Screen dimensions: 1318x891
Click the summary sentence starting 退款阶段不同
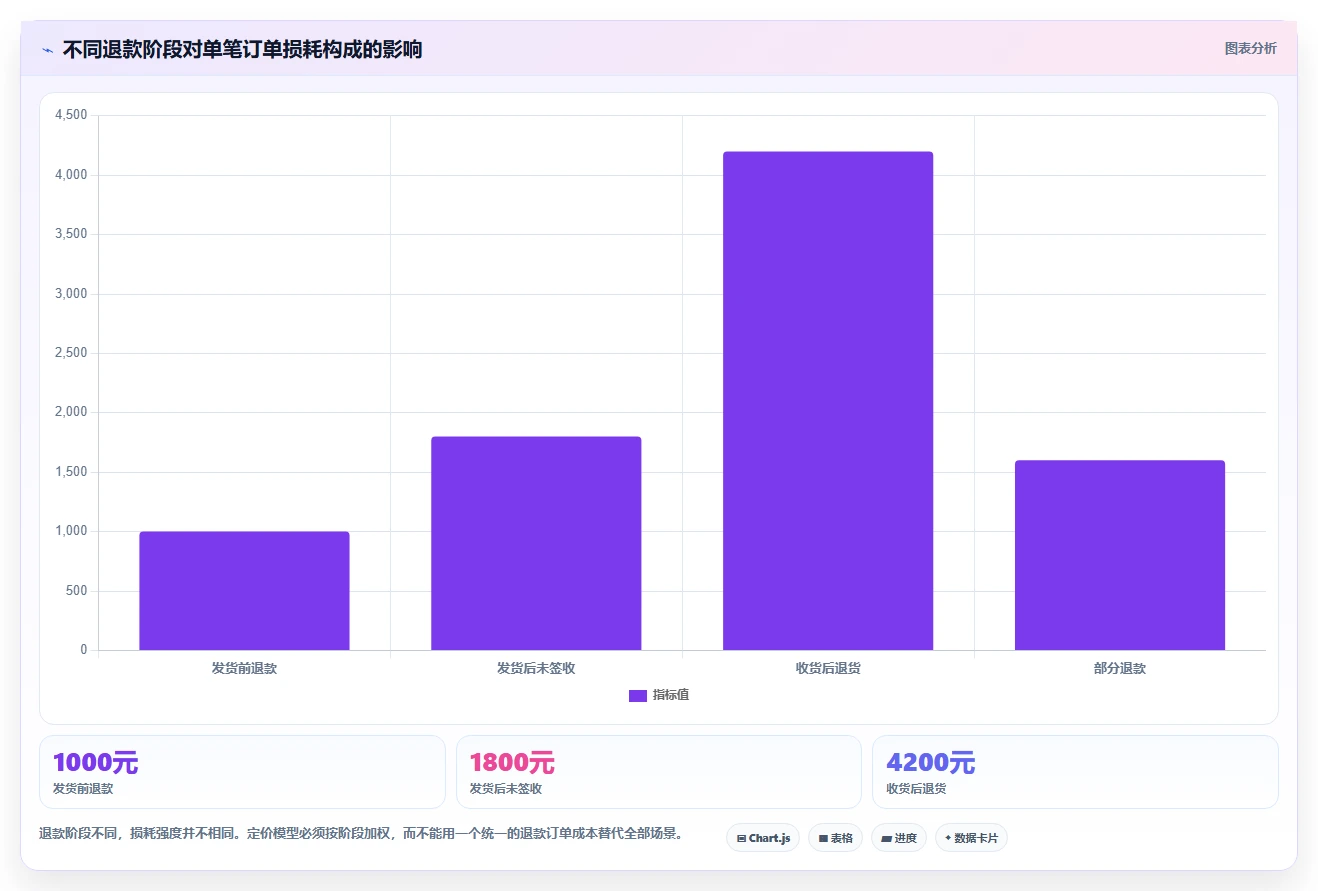tap(361, 833)
